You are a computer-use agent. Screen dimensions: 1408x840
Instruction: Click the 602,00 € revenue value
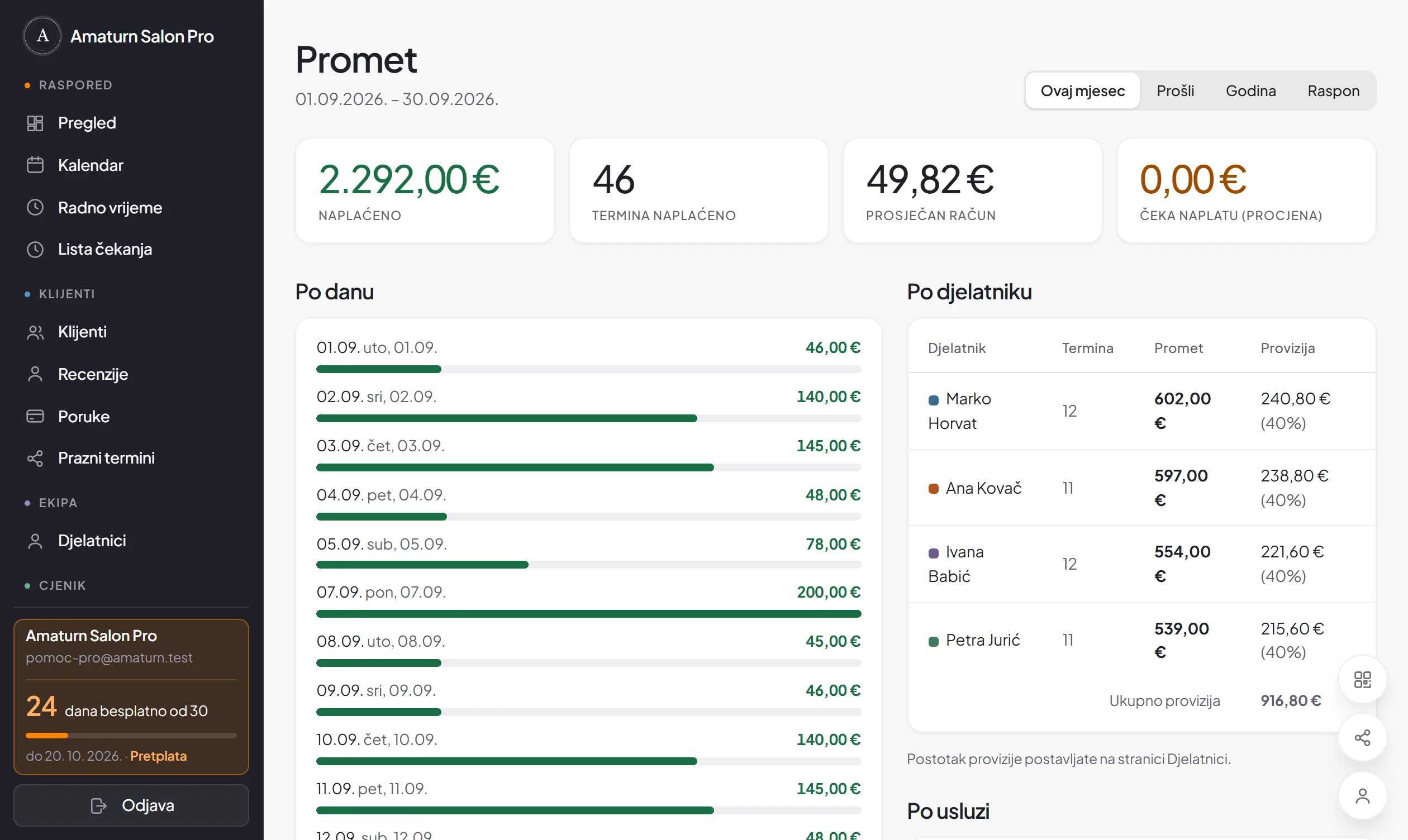1182,411
